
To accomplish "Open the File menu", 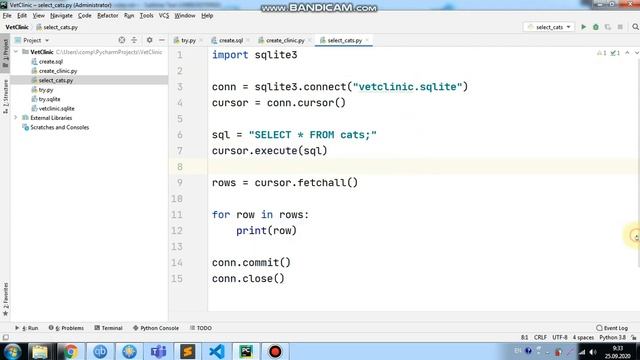I will [7, 16].
